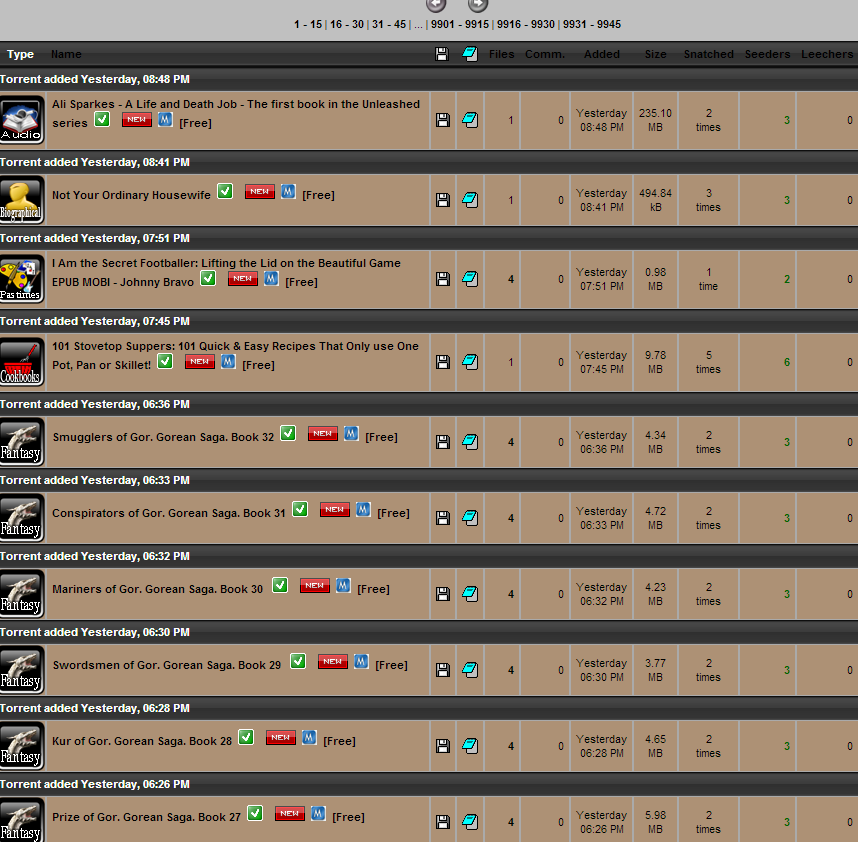Open the Biographical category icon for Not Your Ordinary Housewife
858x842 pixels.
(x=22, y=200)
